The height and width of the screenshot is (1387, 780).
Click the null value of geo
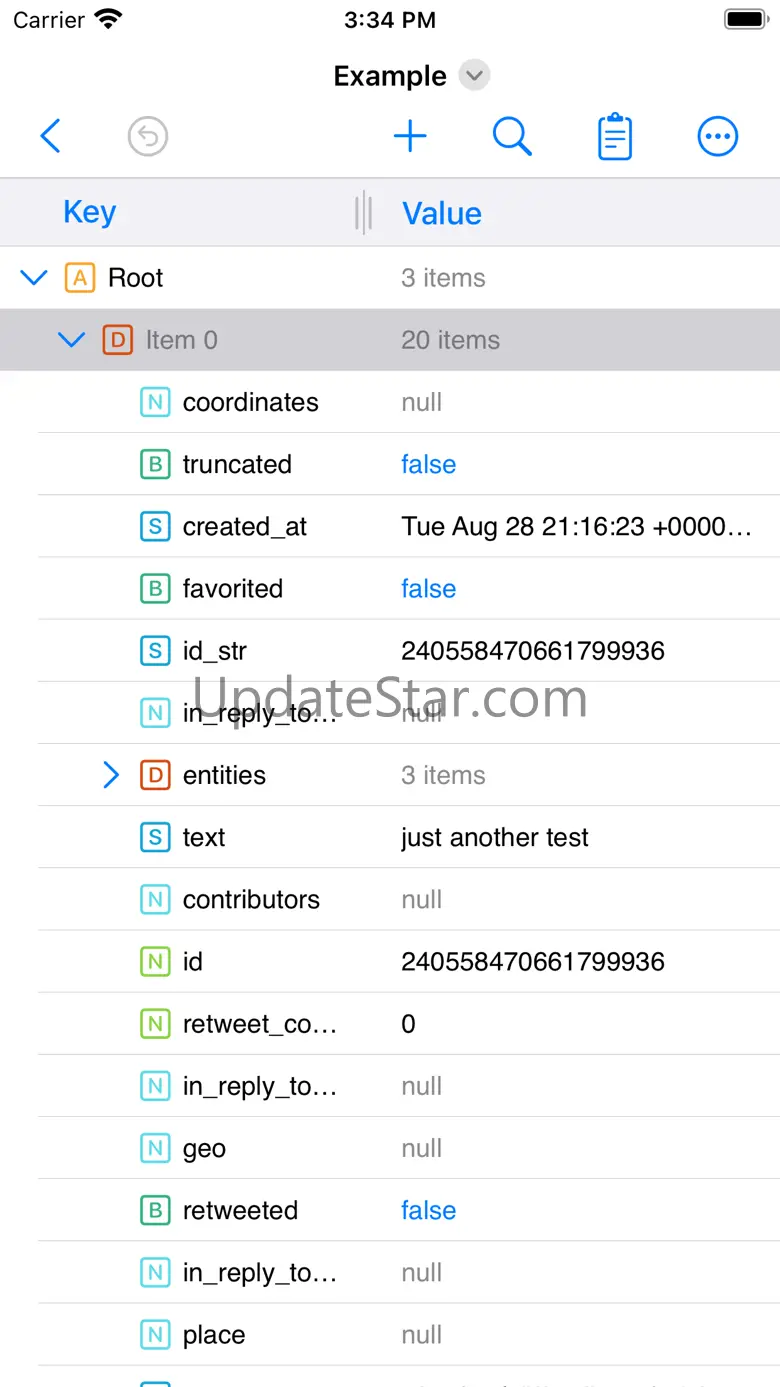point(421,1148)
